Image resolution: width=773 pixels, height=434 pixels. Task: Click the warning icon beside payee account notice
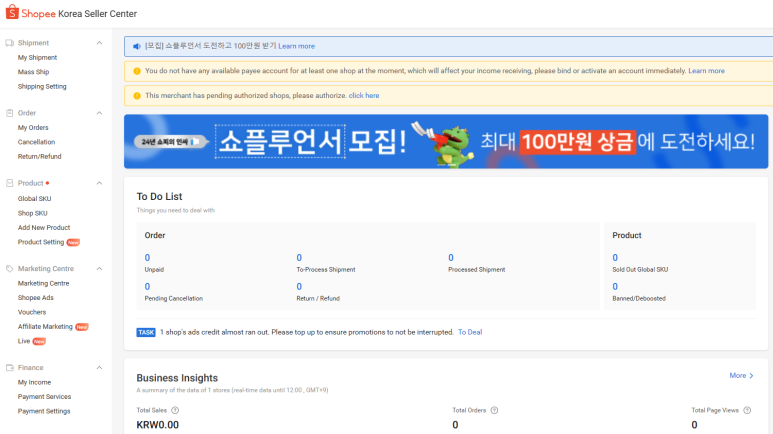pos(137,71)
